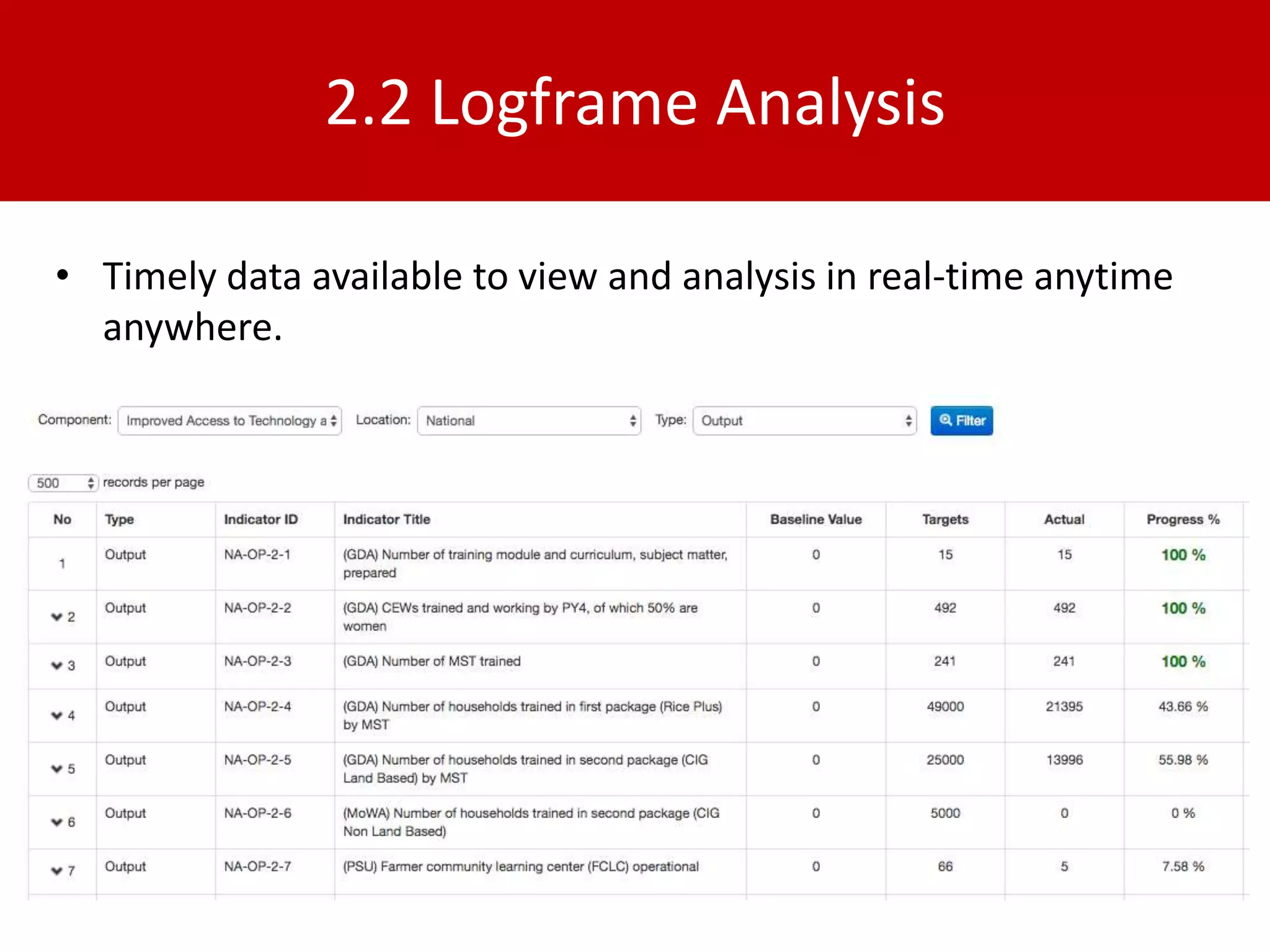Viewport: 1270px width, 952px height.
Task: Select indicator NA-OP-2-1 cell
Action: pos(257,555)
